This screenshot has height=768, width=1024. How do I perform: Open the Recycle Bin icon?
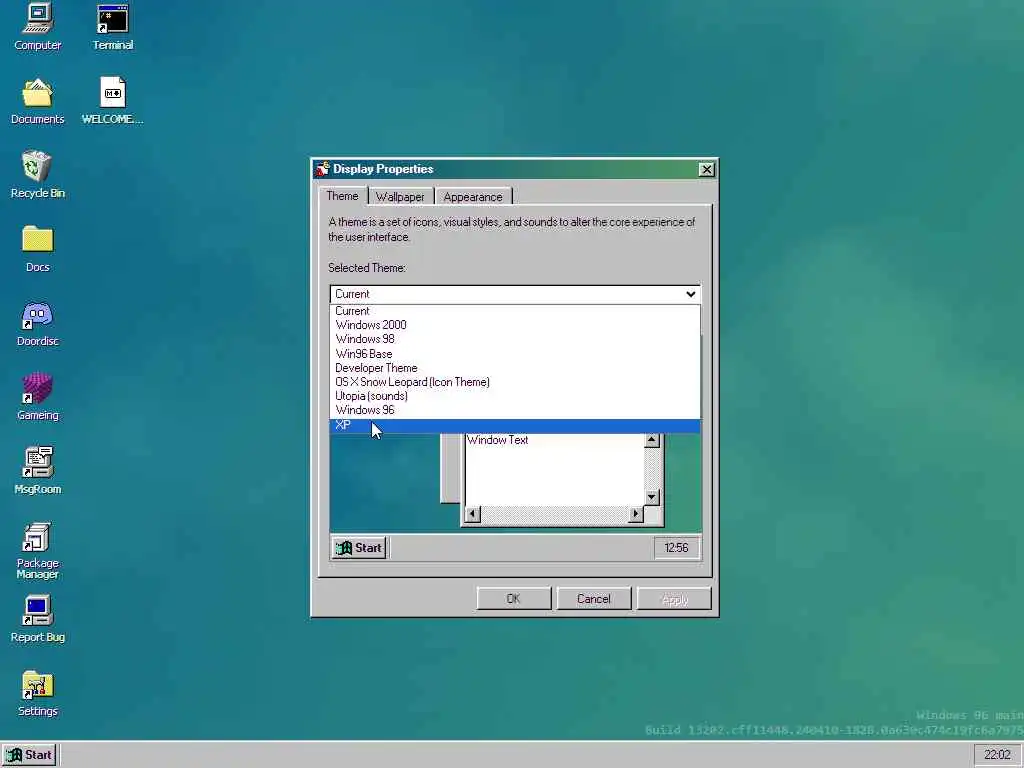click(37, 175)
